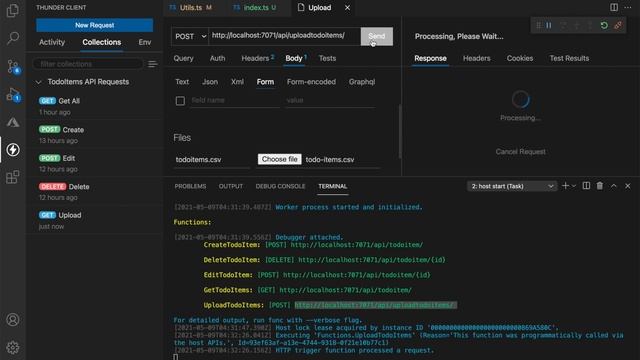
Task: Grab the debug toolbar drag handle
Action: (538, 25)
